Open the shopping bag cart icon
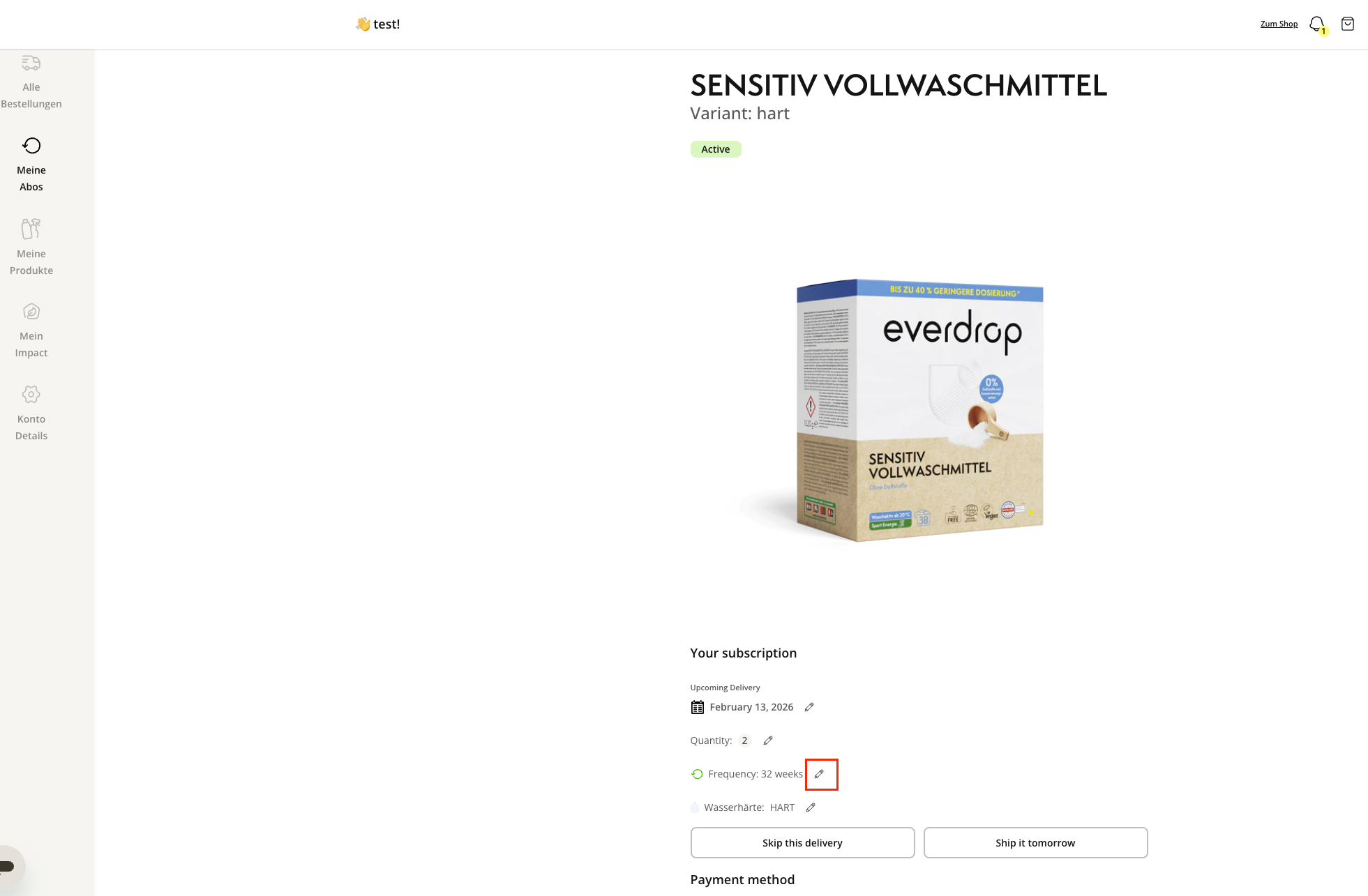The height and width of the screenshot is (896, 1368). 1348,24
